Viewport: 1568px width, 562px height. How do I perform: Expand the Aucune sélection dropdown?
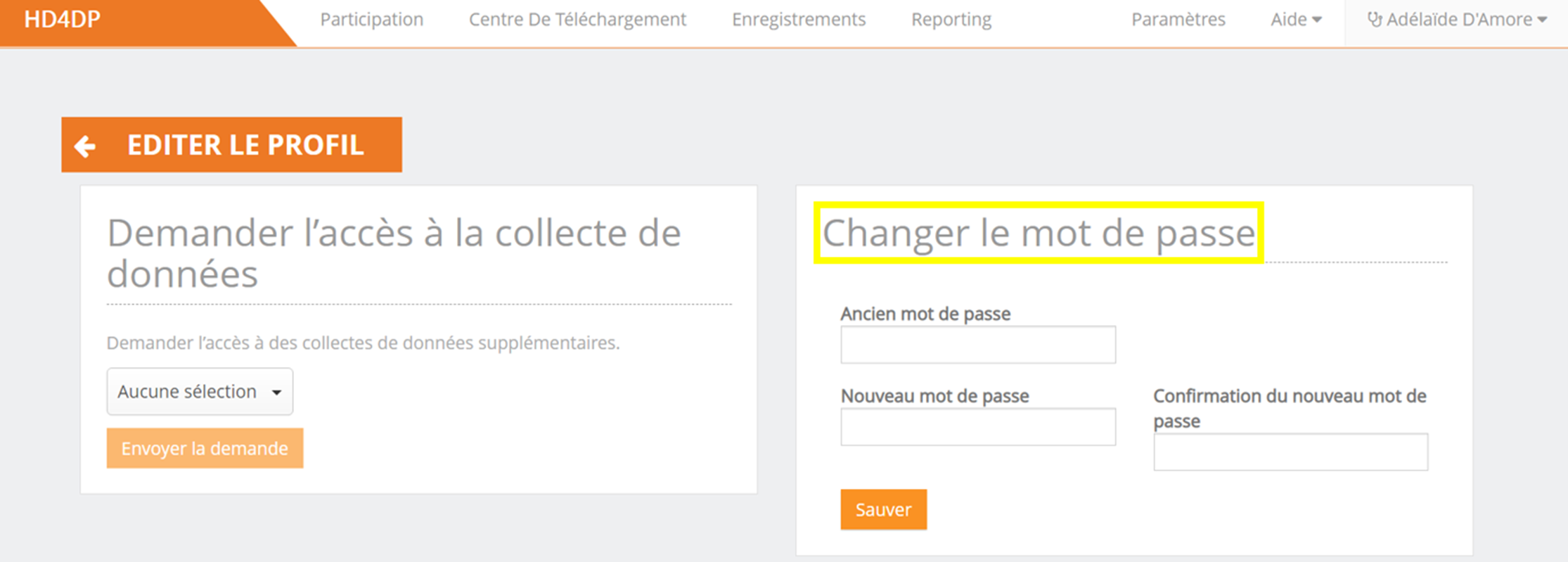200,392
